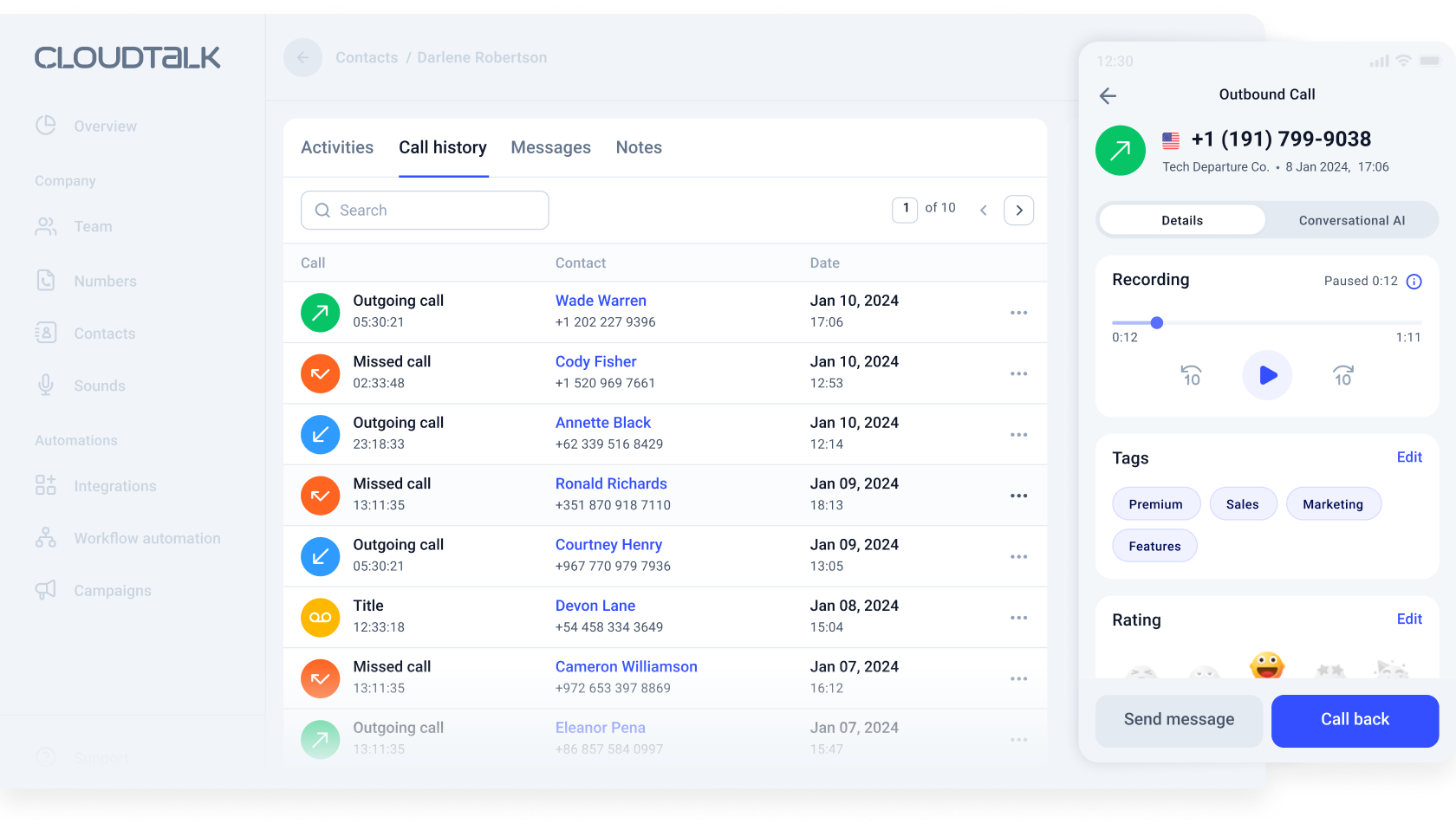Image resolution: width=1456 pixels, height=830 pixels.
Task: Click the Contacts breadcrumb back arrow
Action: click(x=302, y=58)
